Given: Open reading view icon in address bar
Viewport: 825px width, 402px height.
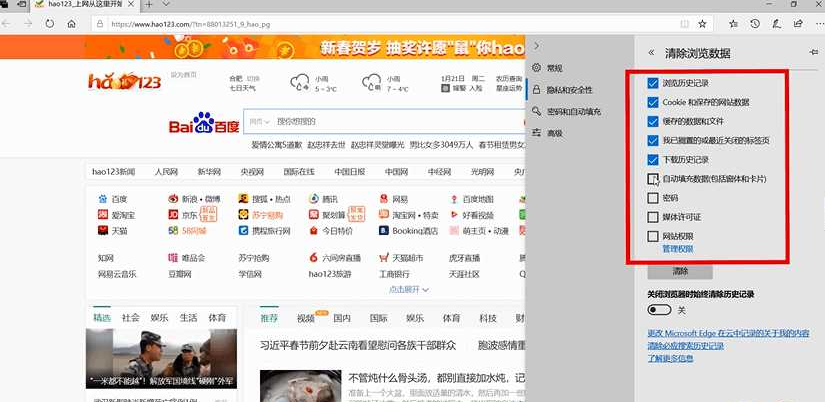Looking at the screenshot, I should [685, 24].
